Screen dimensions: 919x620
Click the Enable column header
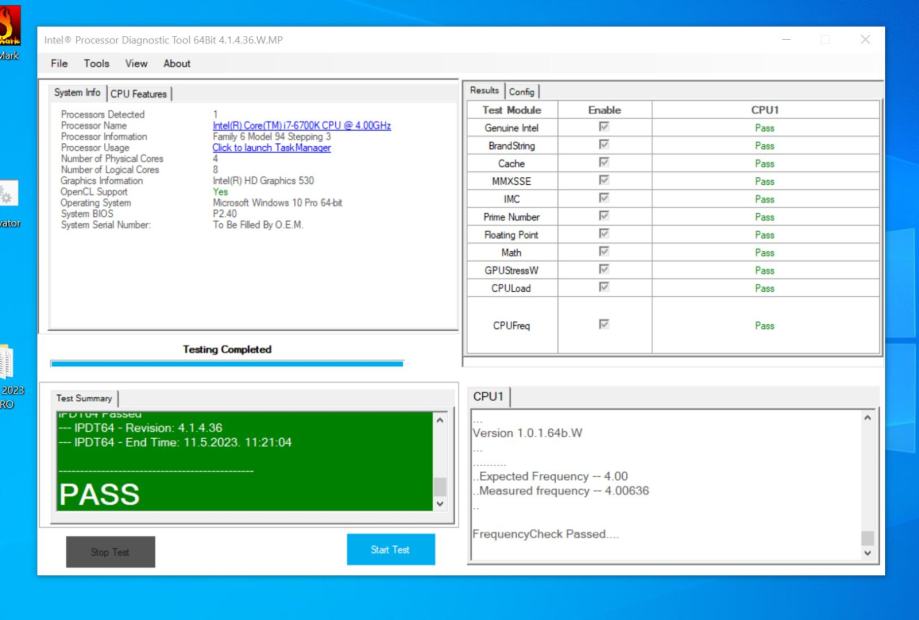tap(604, 110)
